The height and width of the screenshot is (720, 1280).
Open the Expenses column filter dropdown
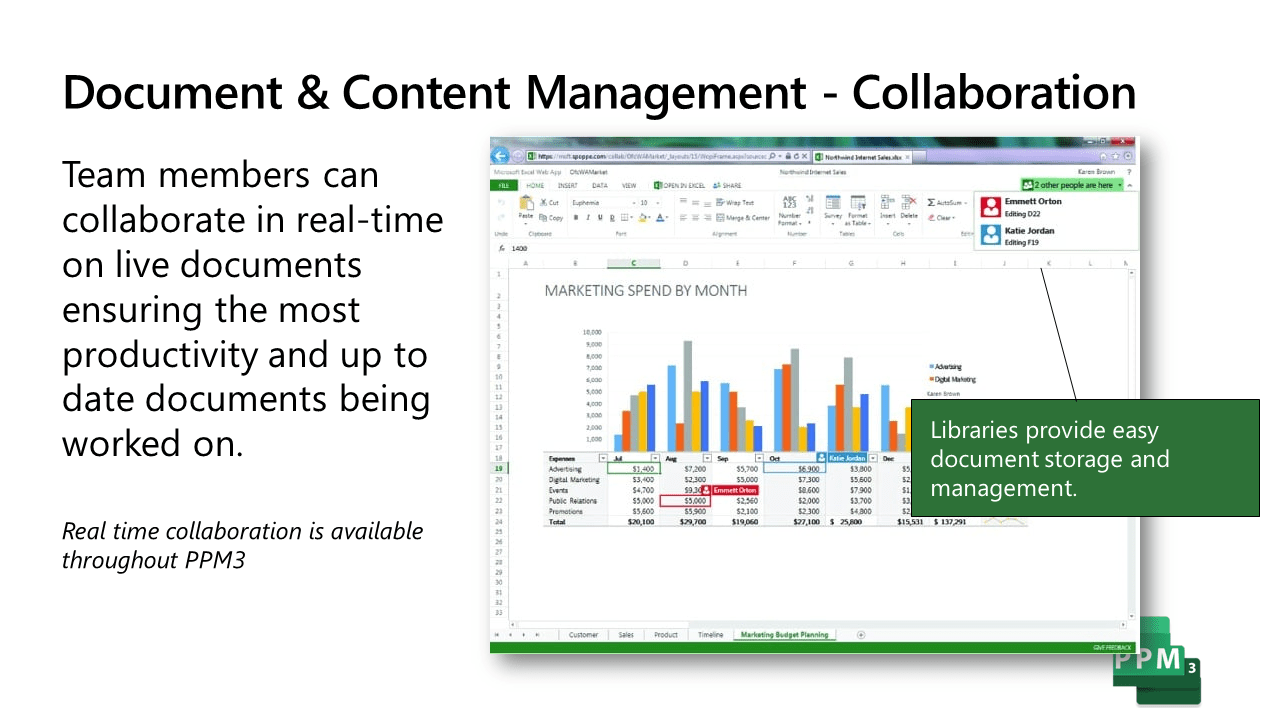click(x=603, y=458)
